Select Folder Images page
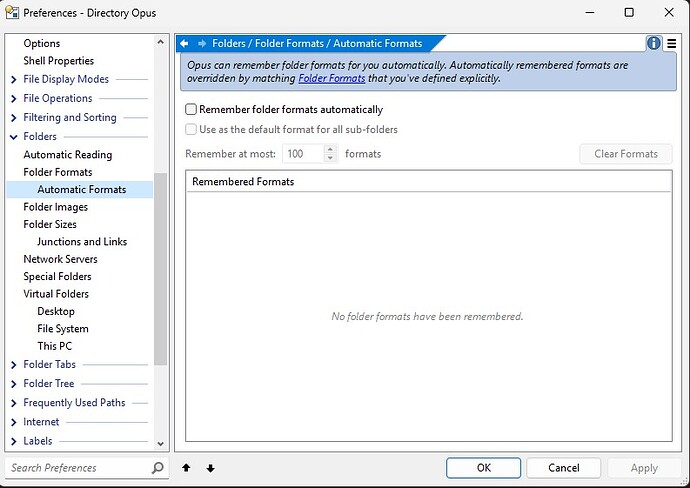 (x=55, y=207)
